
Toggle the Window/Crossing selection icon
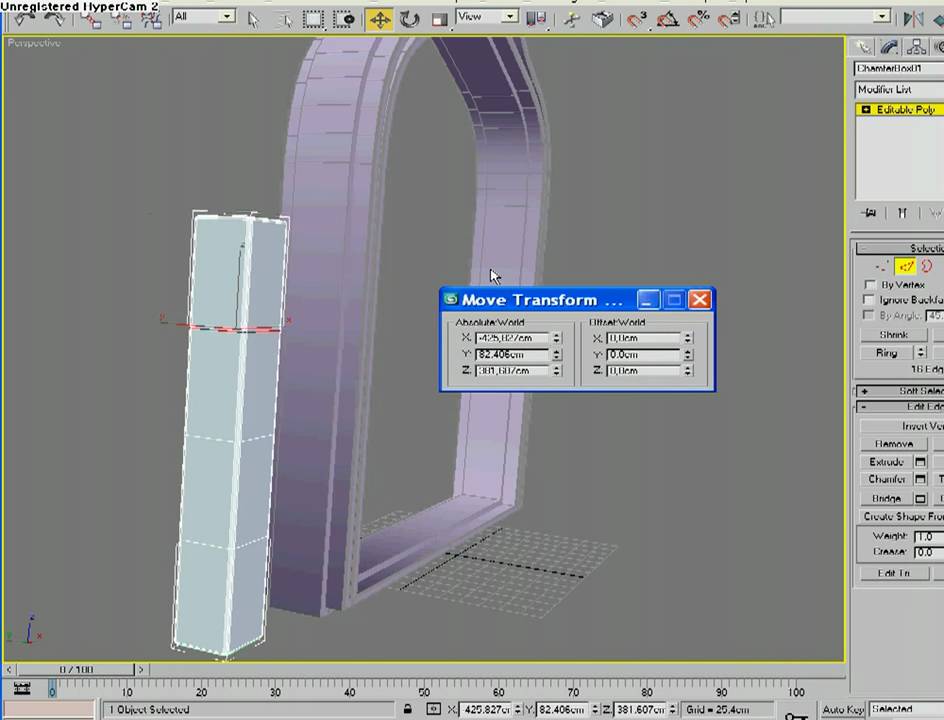point(344,20)
